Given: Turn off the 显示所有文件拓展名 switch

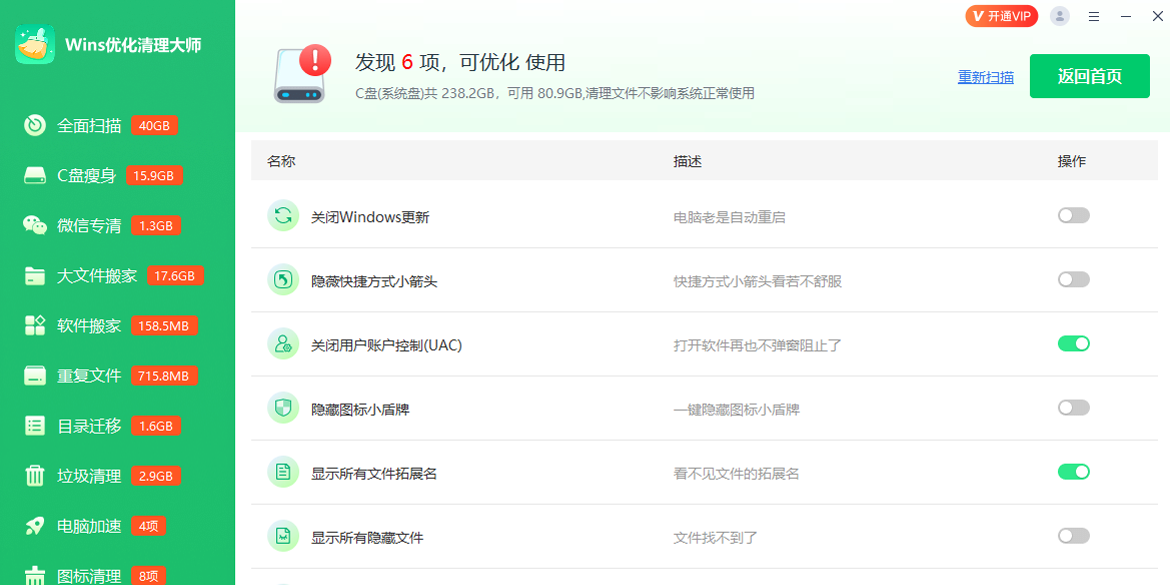Looking at the screenshot, I should (1073, 472).
